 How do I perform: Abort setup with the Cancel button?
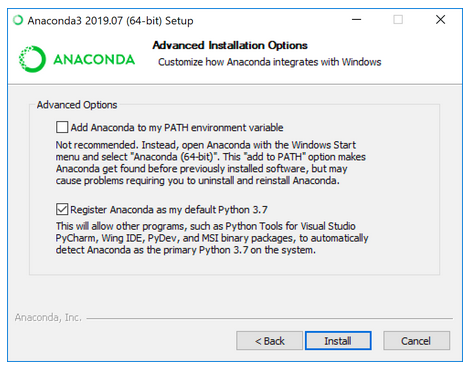click(416, 341)
